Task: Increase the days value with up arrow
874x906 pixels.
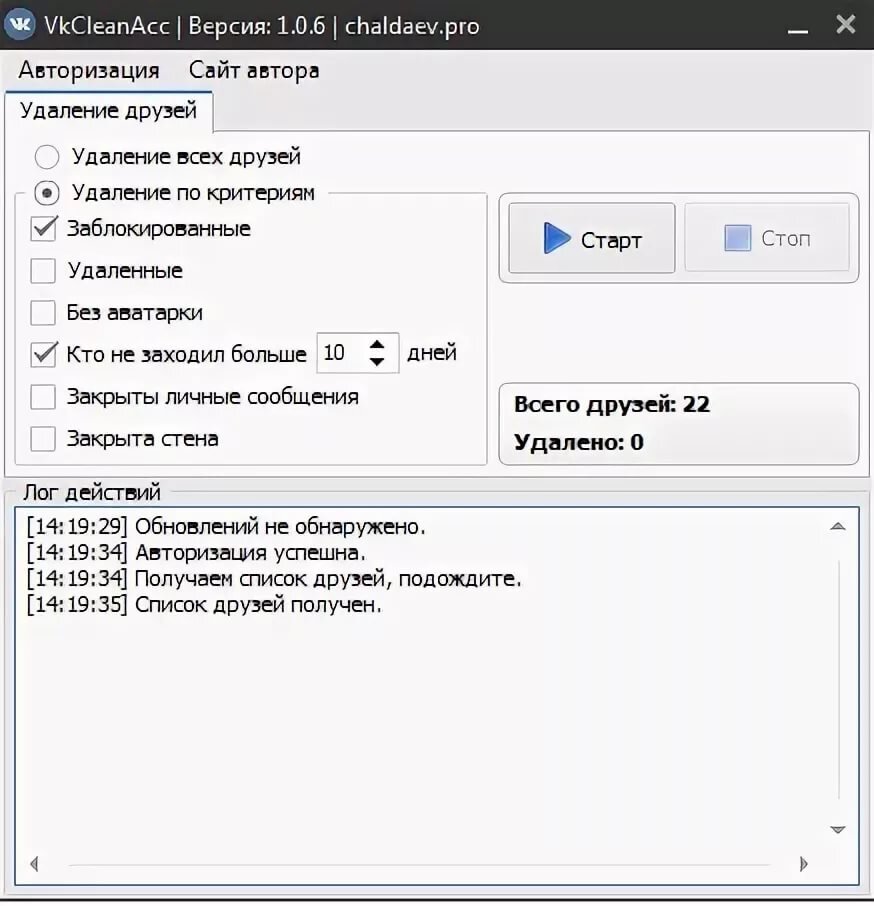Action: click(x=377, y=344)
